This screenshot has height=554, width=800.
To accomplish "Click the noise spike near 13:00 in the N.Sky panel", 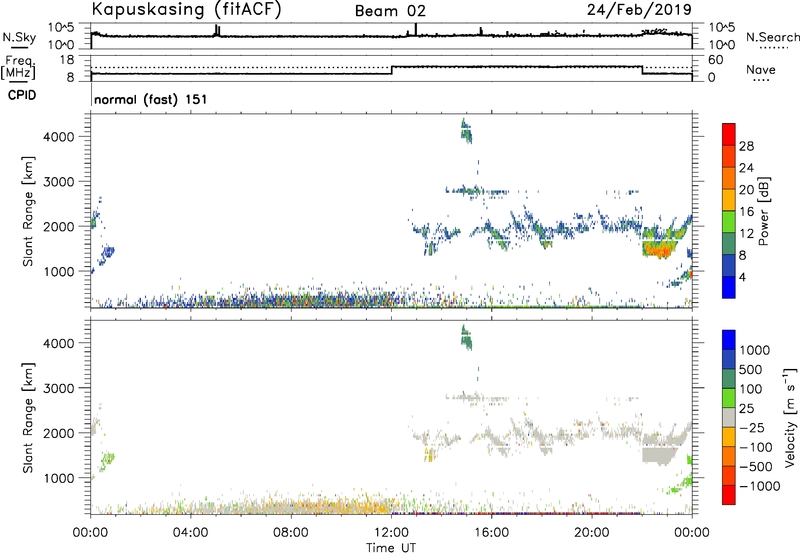I will coord(416,30).
